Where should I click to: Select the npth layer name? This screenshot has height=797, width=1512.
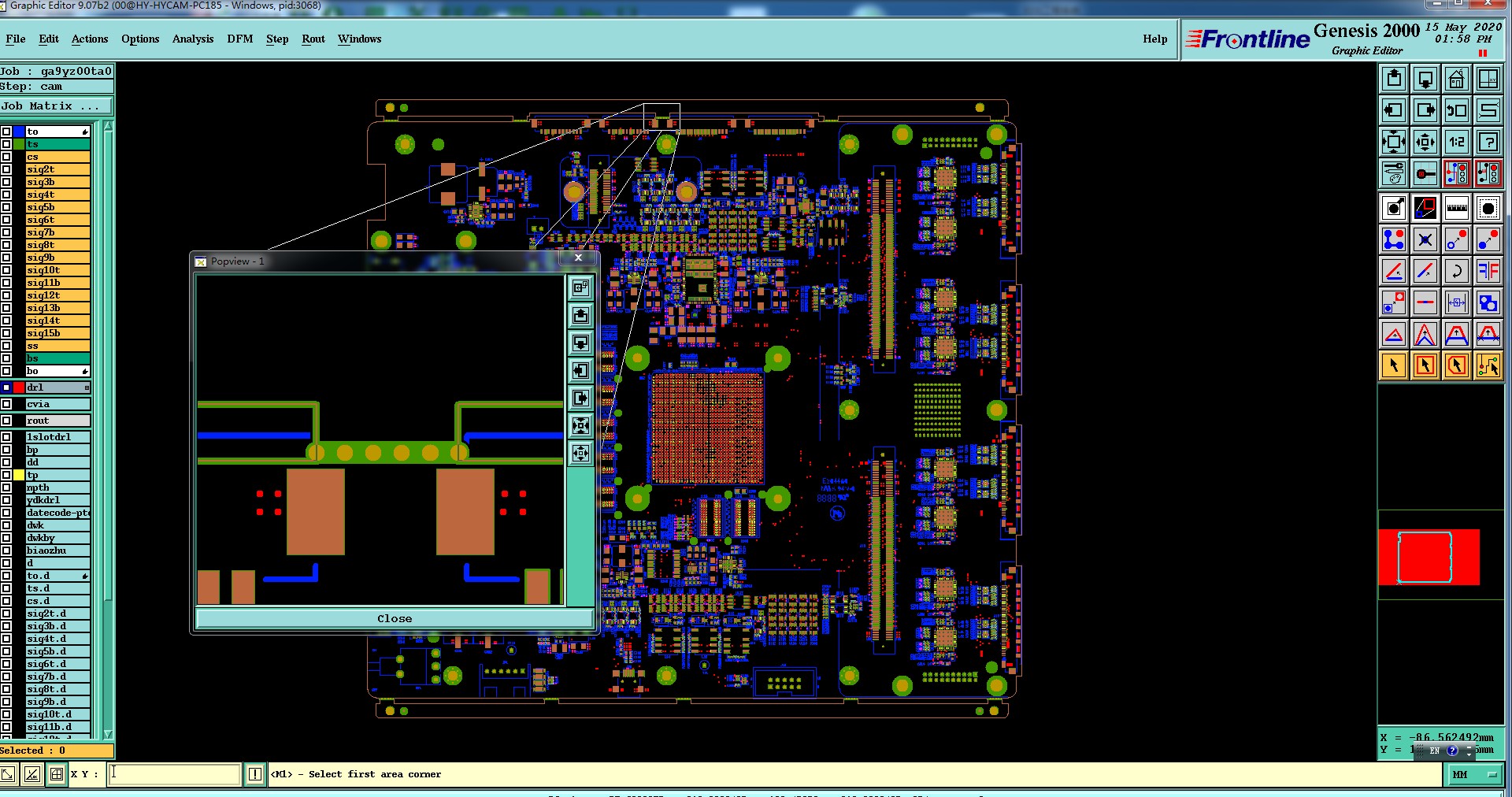[x=57, y=487]
